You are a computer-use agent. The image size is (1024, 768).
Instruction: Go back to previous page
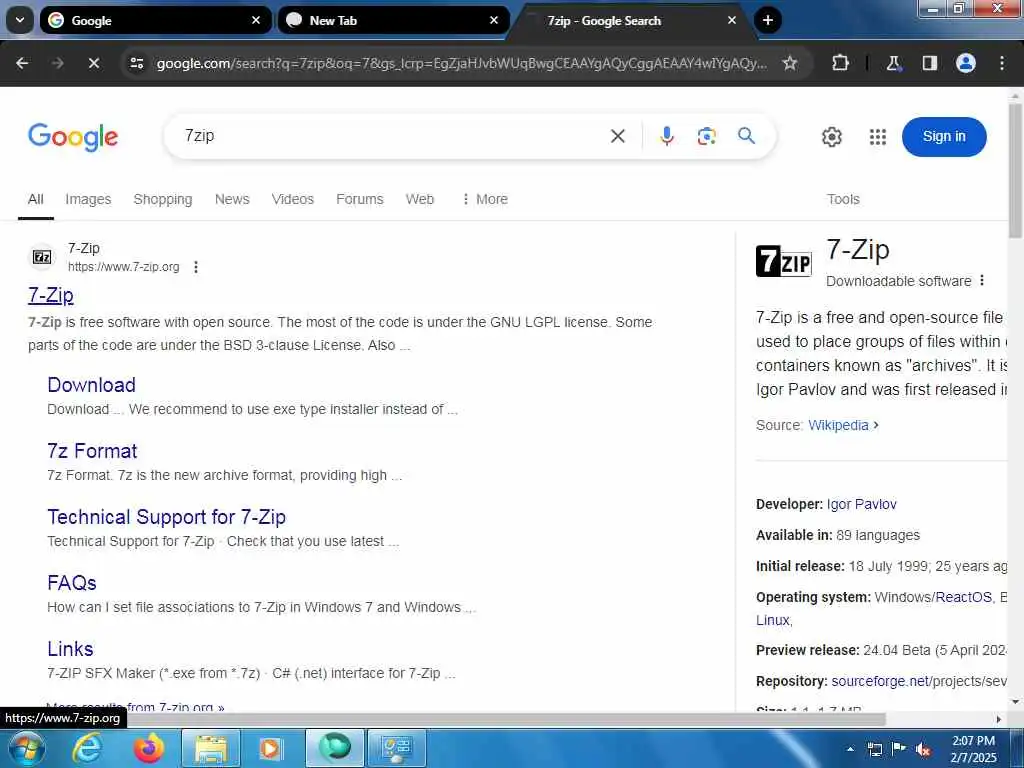[x=22, y=63]
